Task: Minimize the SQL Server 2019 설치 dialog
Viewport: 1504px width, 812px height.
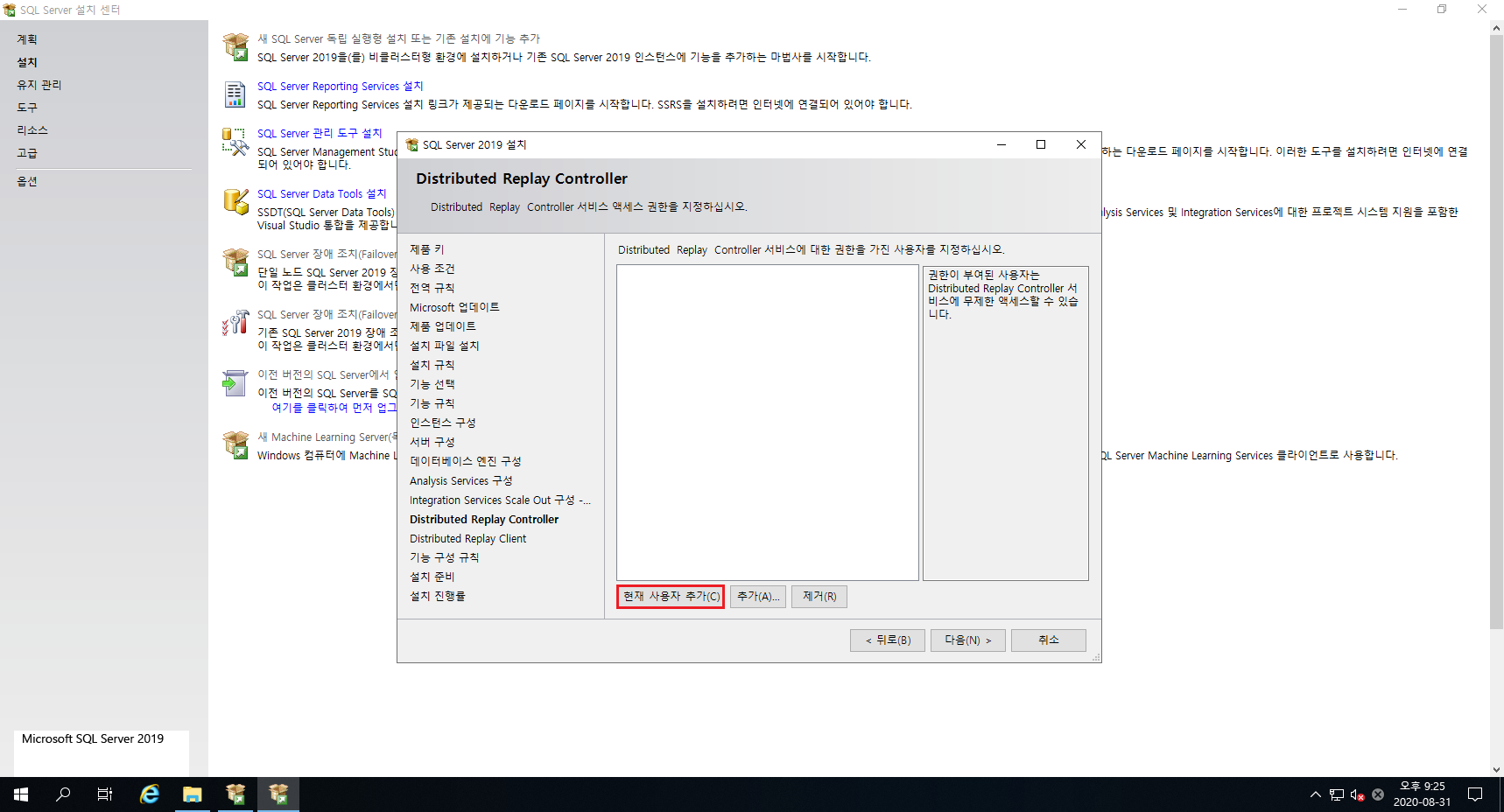Action: 1001,144
